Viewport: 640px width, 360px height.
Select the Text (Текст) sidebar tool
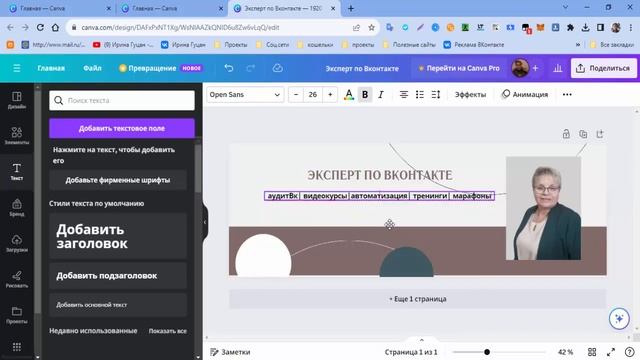click(16, 172)
